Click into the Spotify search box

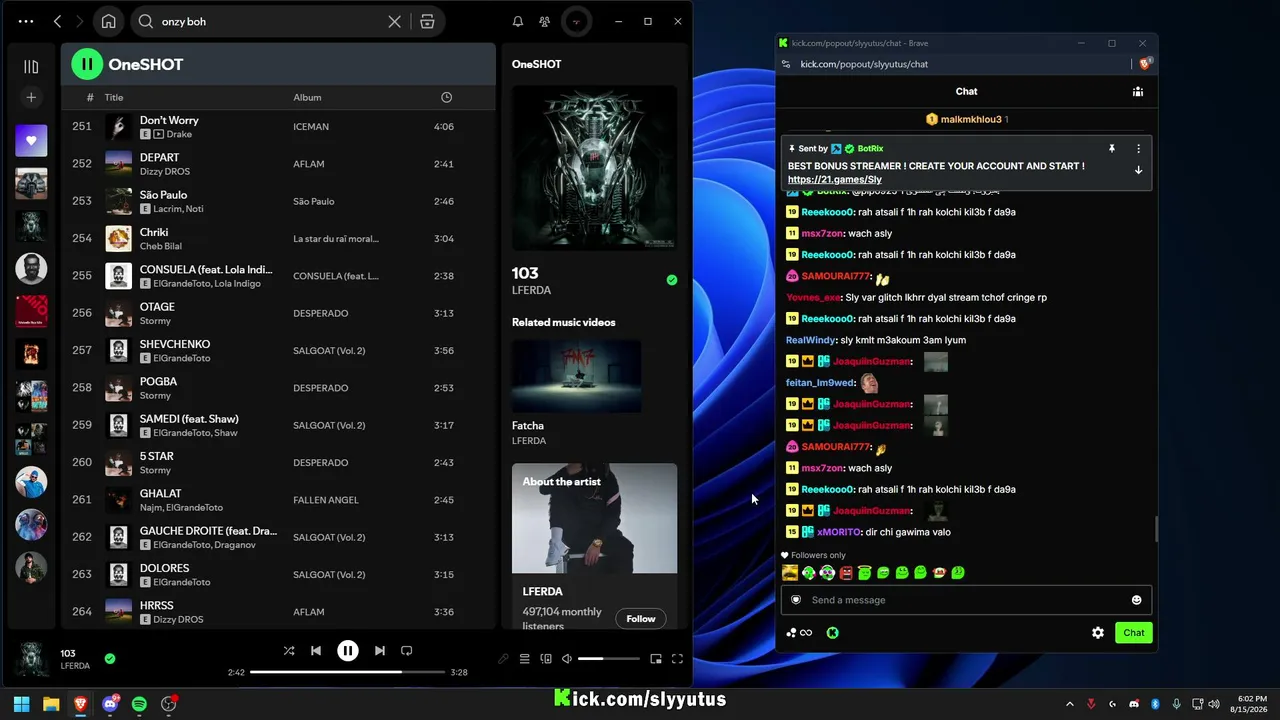point(270,21)
